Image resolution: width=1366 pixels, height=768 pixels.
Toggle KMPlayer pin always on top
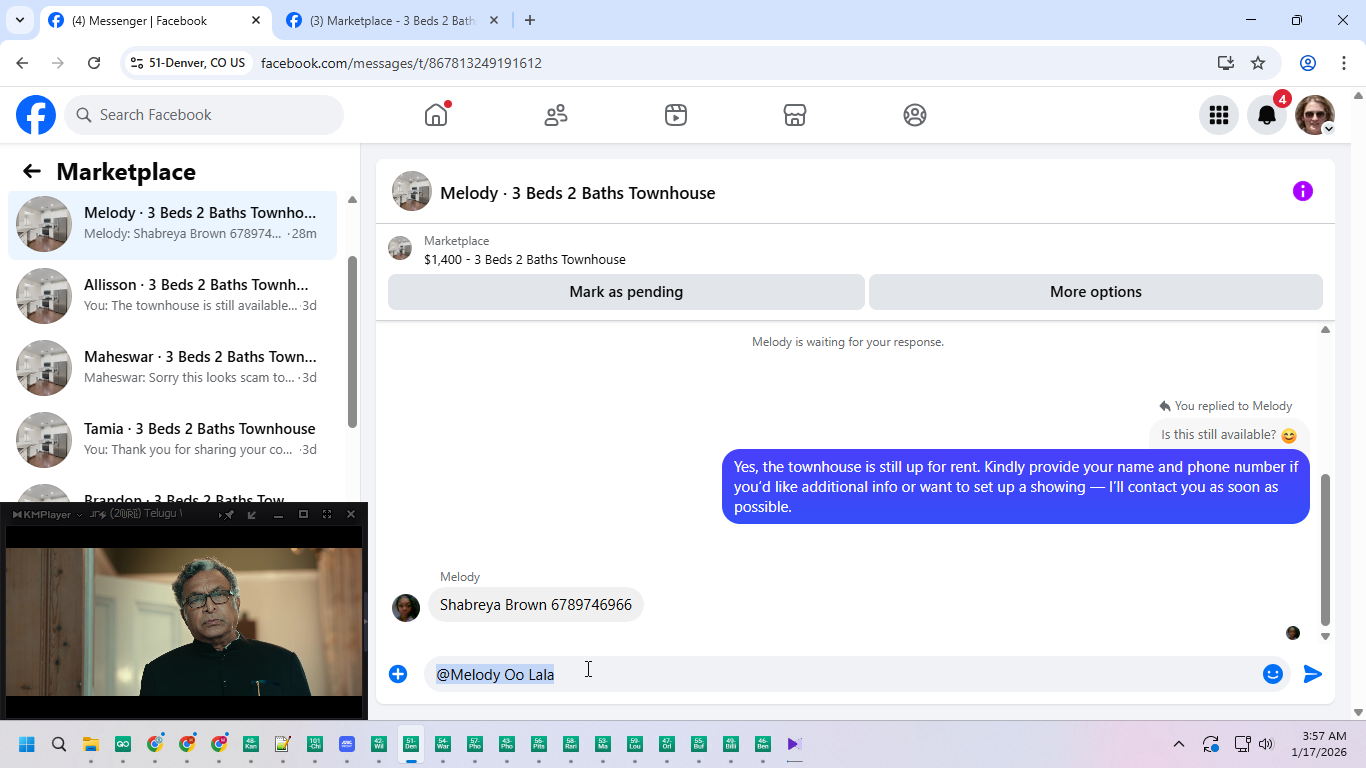pos(229,514)
